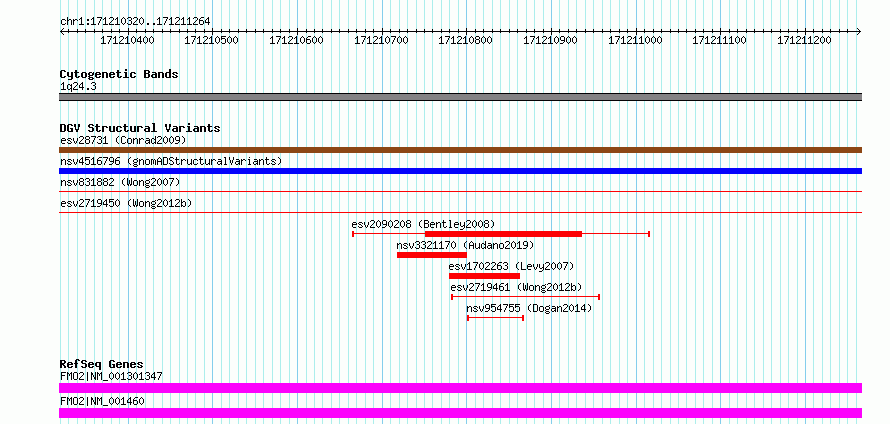Click the esv1702263 (Levy2007) label
890x424 pixels.
click(511, 266)
